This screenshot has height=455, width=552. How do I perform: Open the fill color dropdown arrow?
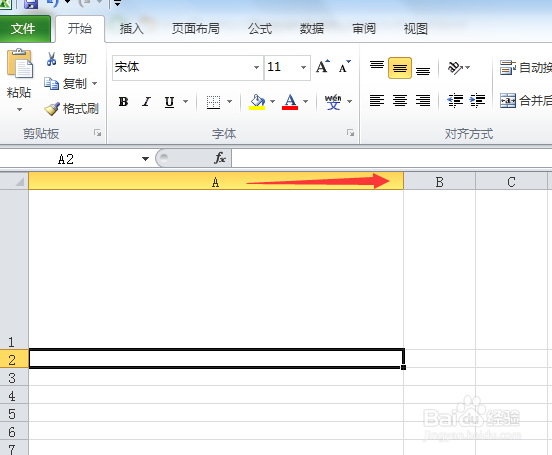pyautogui.click(x=272, y=102)
